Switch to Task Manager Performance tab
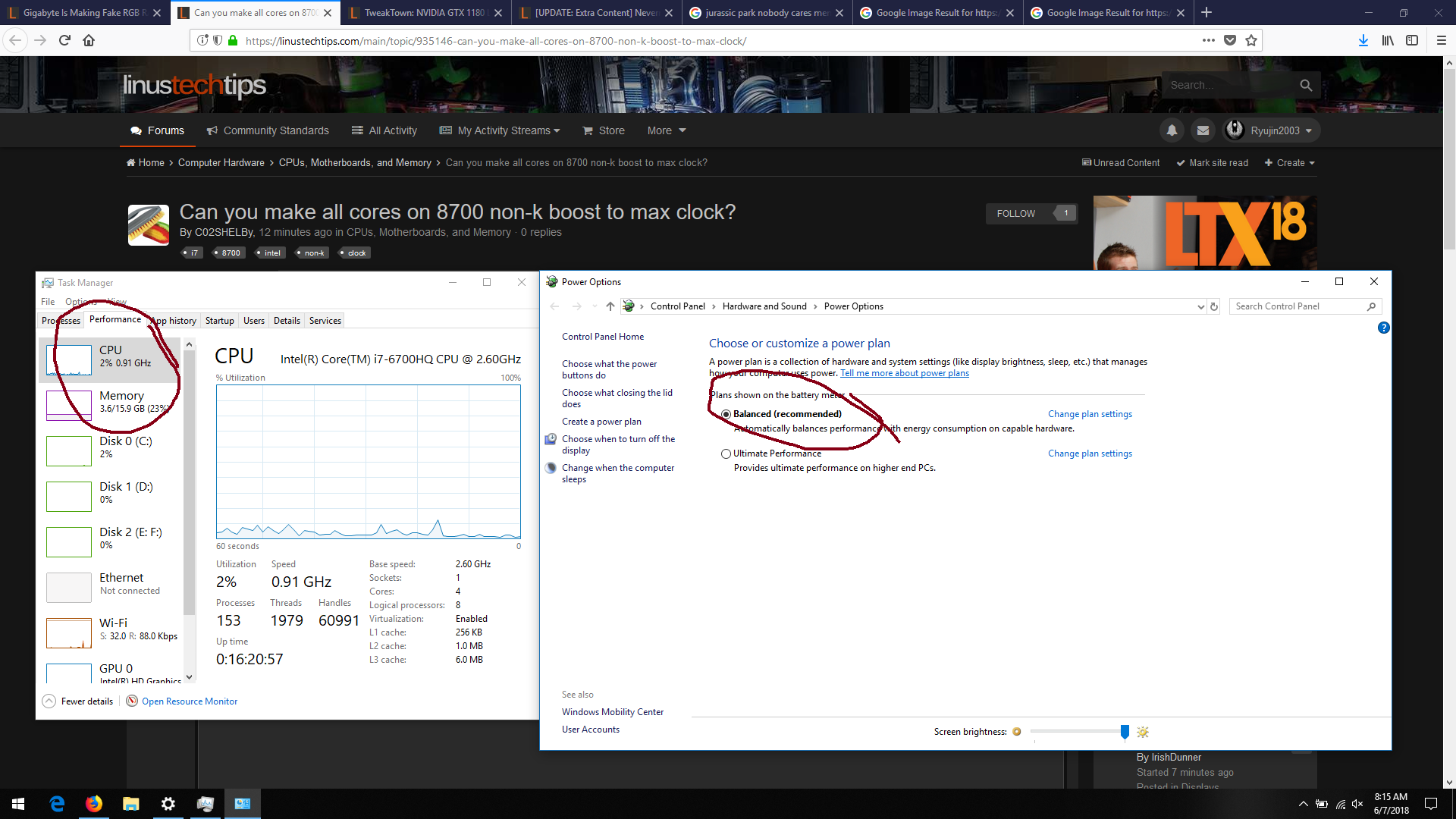This screenshot has width=1456, height=819. (x=115, y=319)
